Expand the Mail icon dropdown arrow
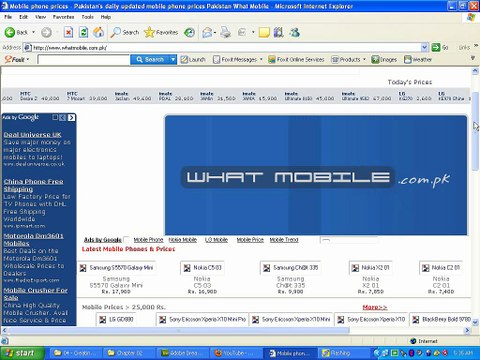 [x=215, y=32]
